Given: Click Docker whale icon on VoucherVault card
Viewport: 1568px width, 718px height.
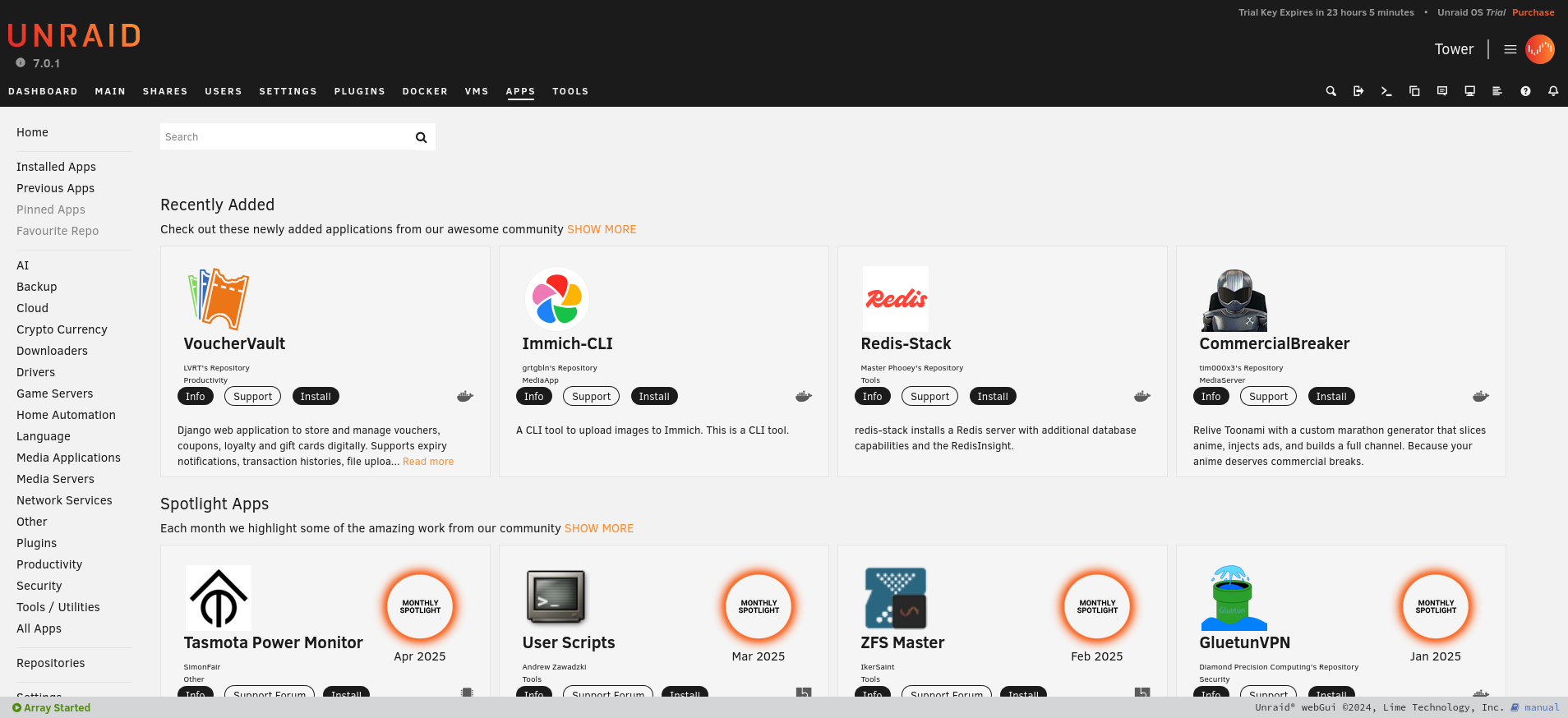Looking at the screenshot, I should click(x=465, y=396).
